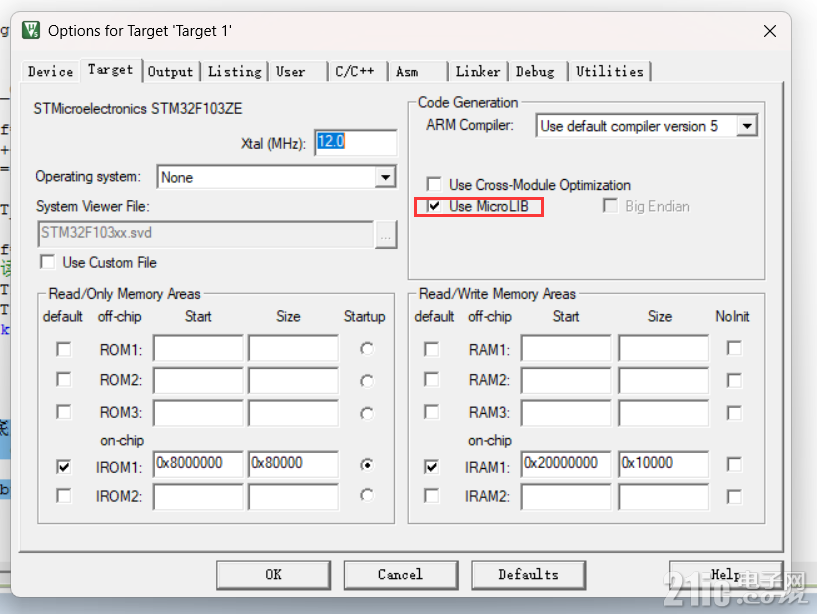Image resolution: width=817 pixels, height=614 pixels.
Task: Open the Linker tab
Action: click(x=478, y=71)
